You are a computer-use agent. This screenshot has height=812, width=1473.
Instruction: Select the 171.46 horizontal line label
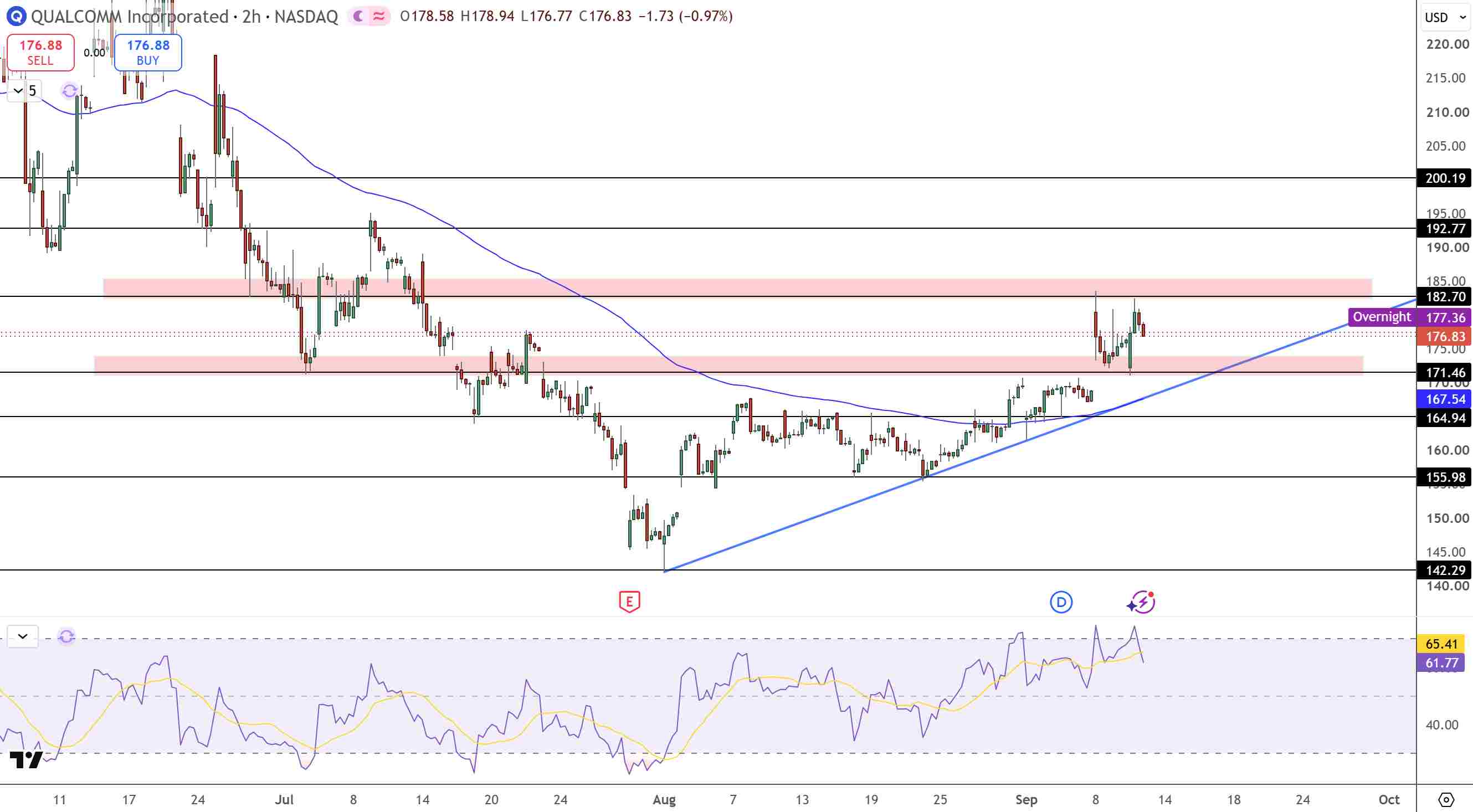coord(1444,373)
